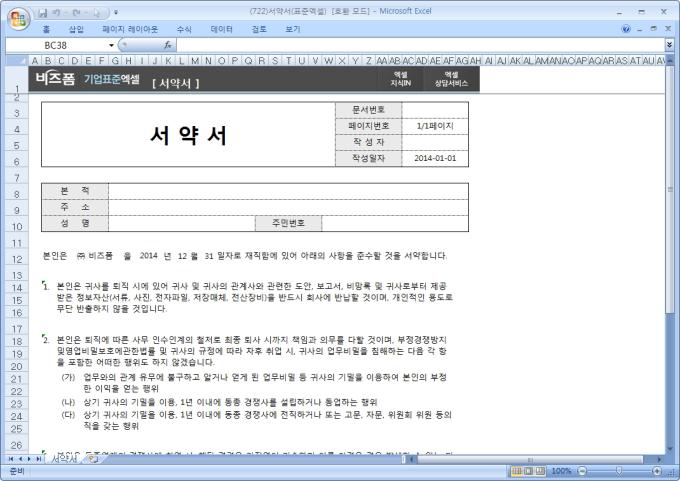Image resolution: width=680 pixels, height=481 pixels.
Task: Click the Name Box showing BC38
Action: click(56, 45)
